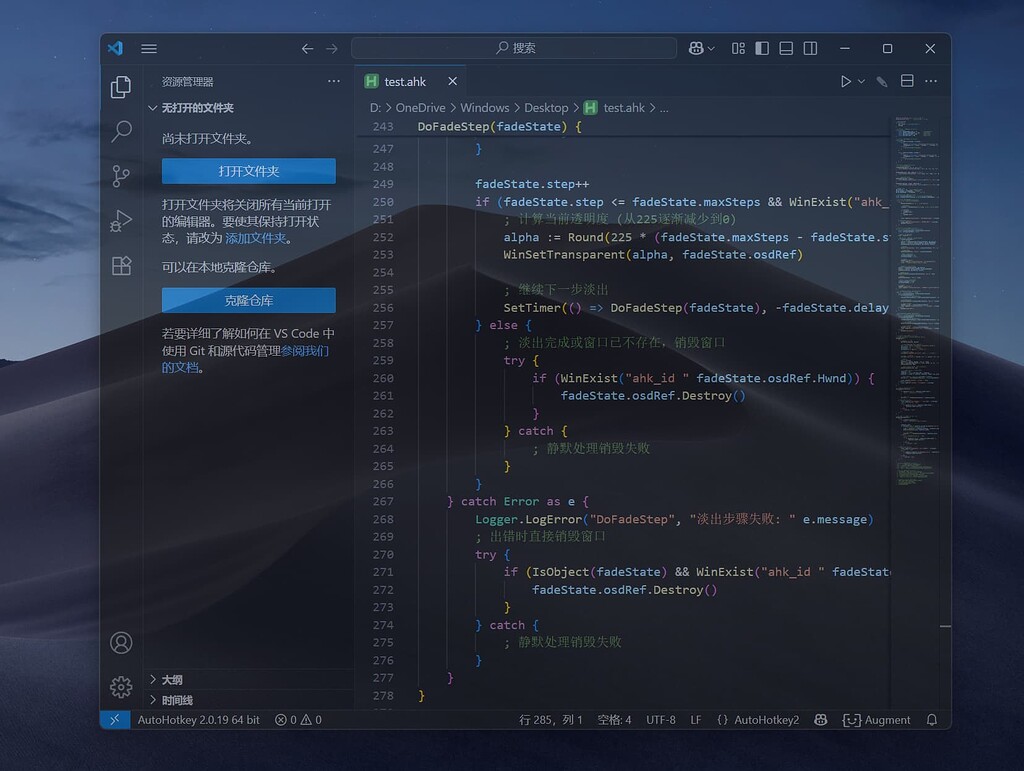Click the debug/edit tool icon in editor toolbar
1024x771 pixels.
[x=882, y=82]
